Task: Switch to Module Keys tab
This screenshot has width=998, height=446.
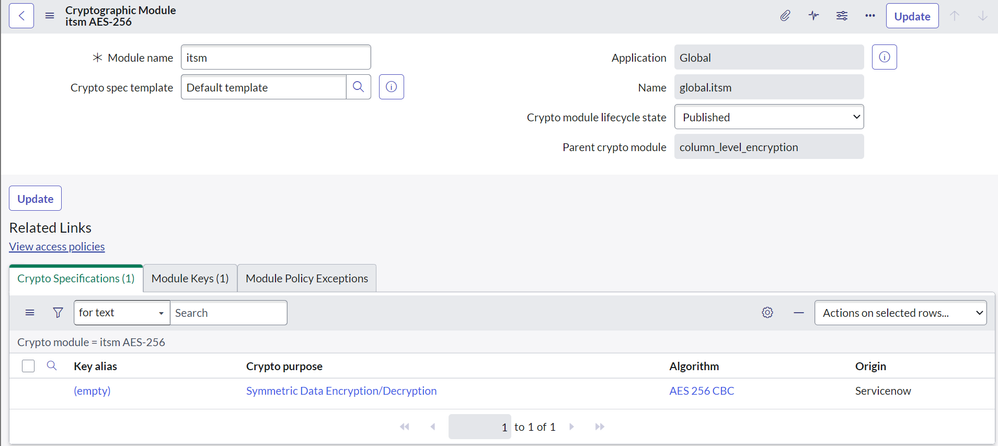Action: tap(190, 278)
